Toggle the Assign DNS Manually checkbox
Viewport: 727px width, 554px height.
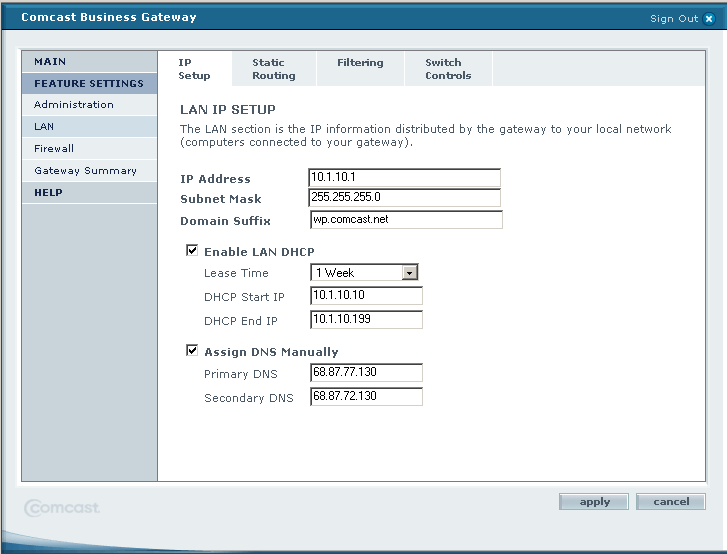pos(192,350)
